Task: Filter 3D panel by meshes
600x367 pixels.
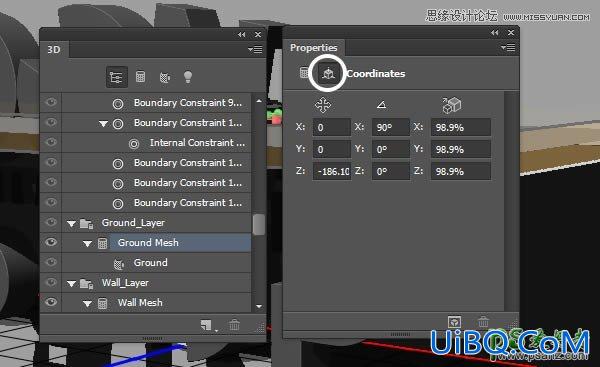Action: pos(140,77)
